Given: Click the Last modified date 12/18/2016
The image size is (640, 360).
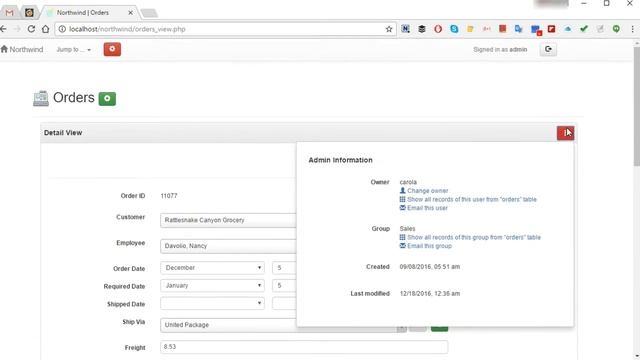Looking at the screenshot, I should coord(430,293).
